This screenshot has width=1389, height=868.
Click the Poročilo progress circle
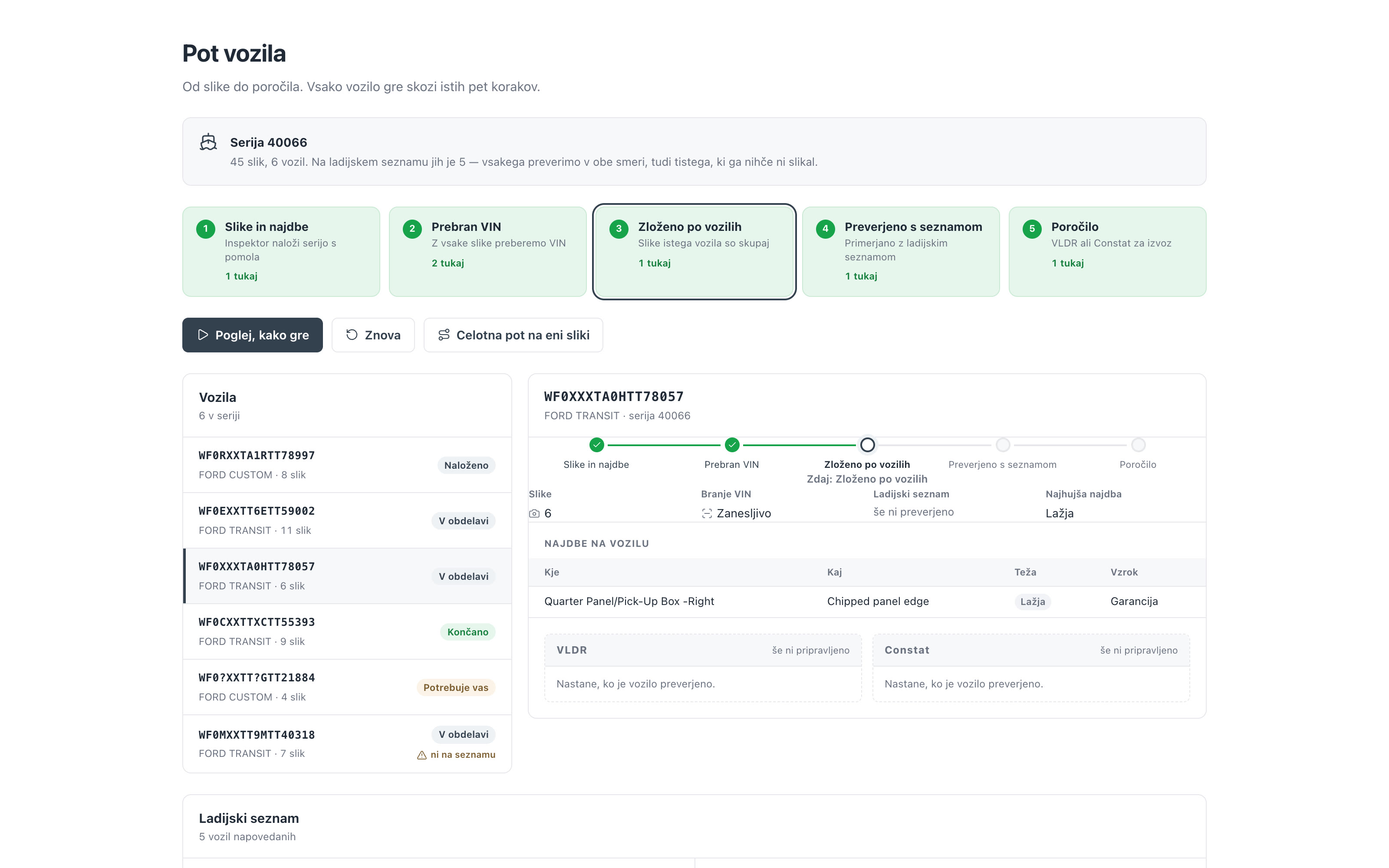click(1138, 445)
